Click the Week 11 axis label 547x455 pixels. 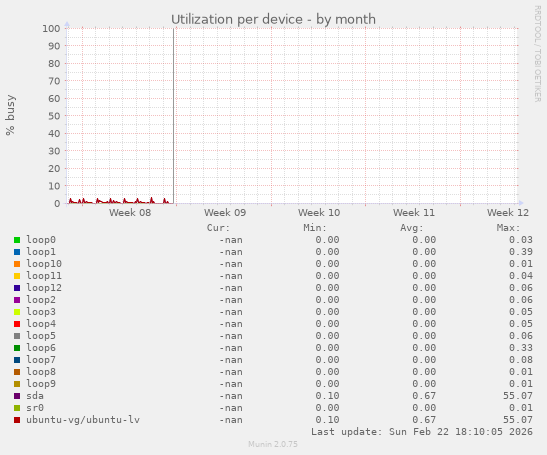pos(414,212)
